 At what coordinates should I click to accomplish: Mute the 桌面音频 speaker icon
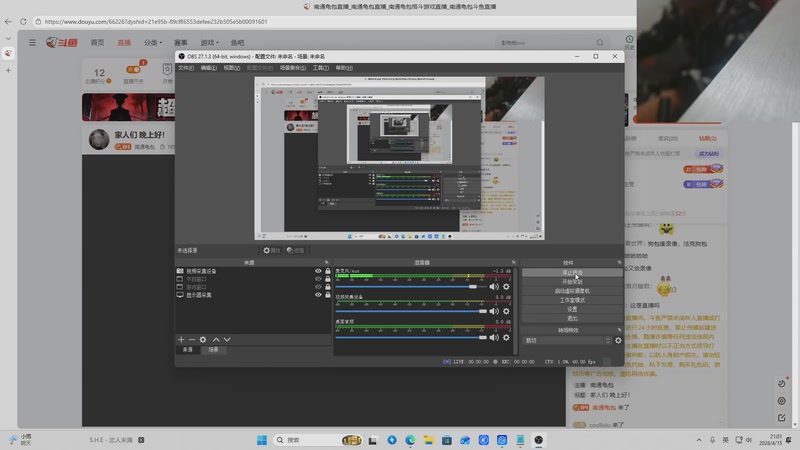(494, 337)
